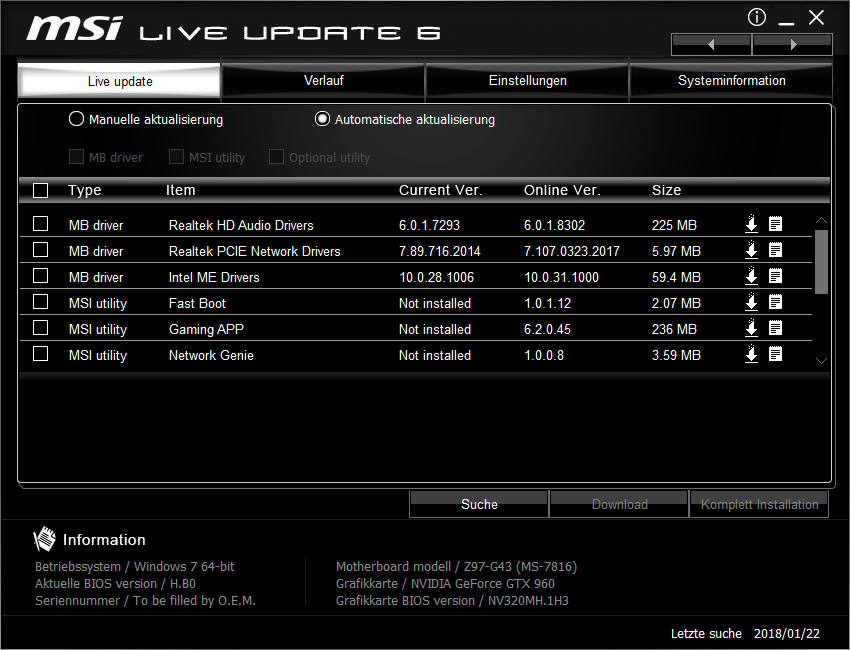Image resolution: width=850 pixels, height=650 pixels.
Task: Download Realtek PCIE Network Drivers via arrow icon
Action: 751,250
